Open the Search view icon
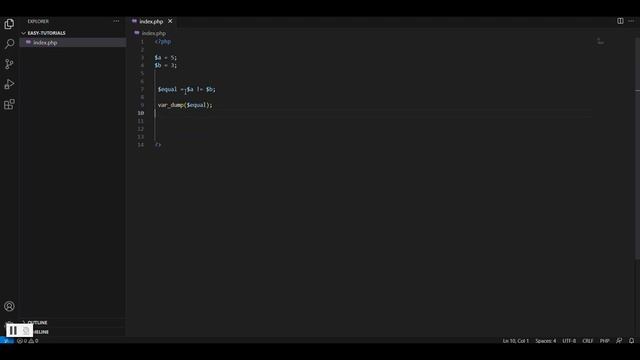 coord(9,44)
